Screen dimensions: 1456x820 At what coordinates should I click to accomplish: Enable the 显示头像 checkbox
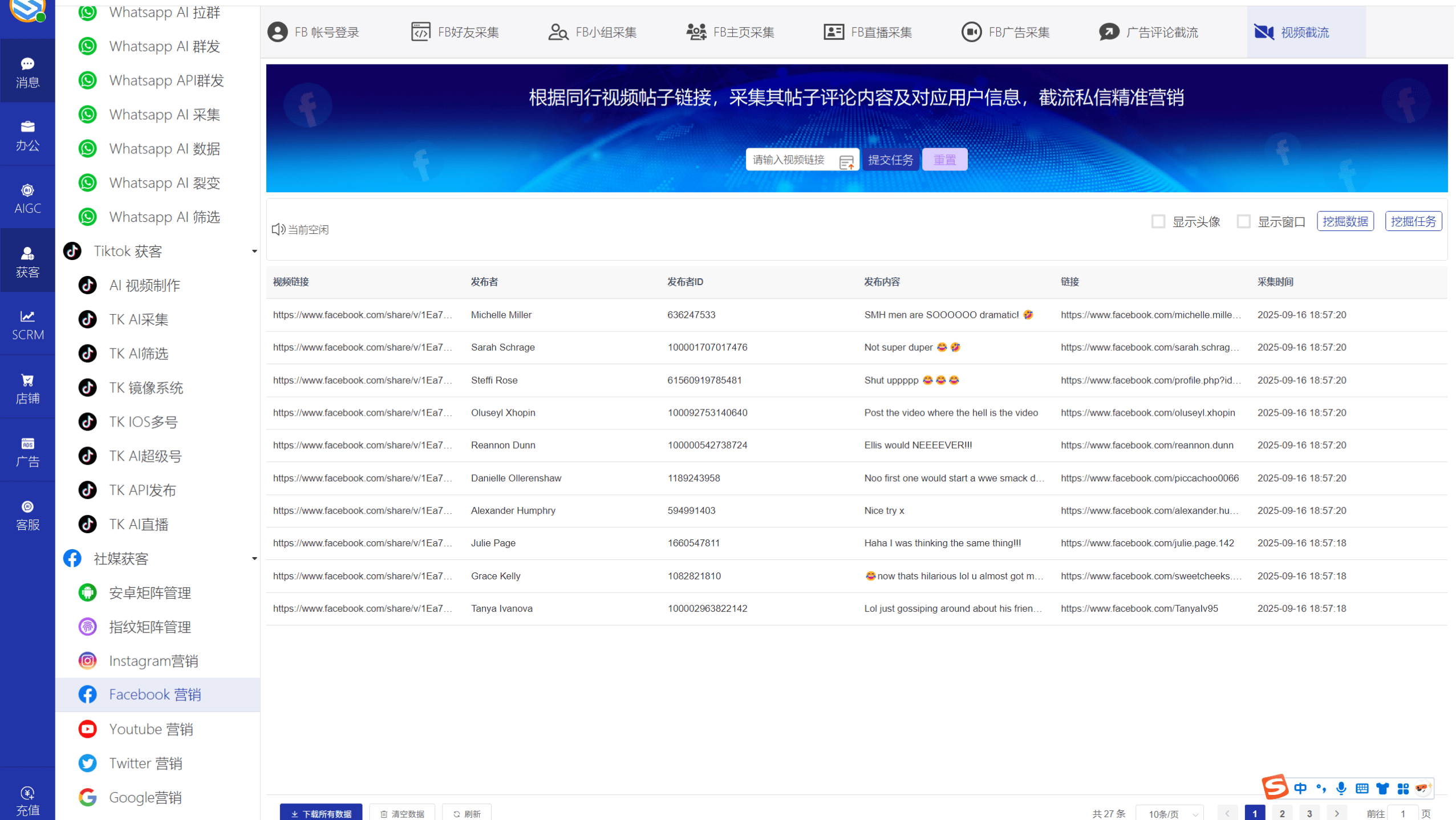click(1158, 221)
